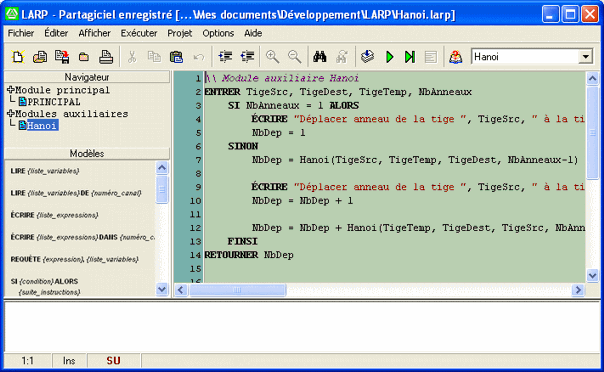Click Modèles list scroll up arrow

pos(162,168)
